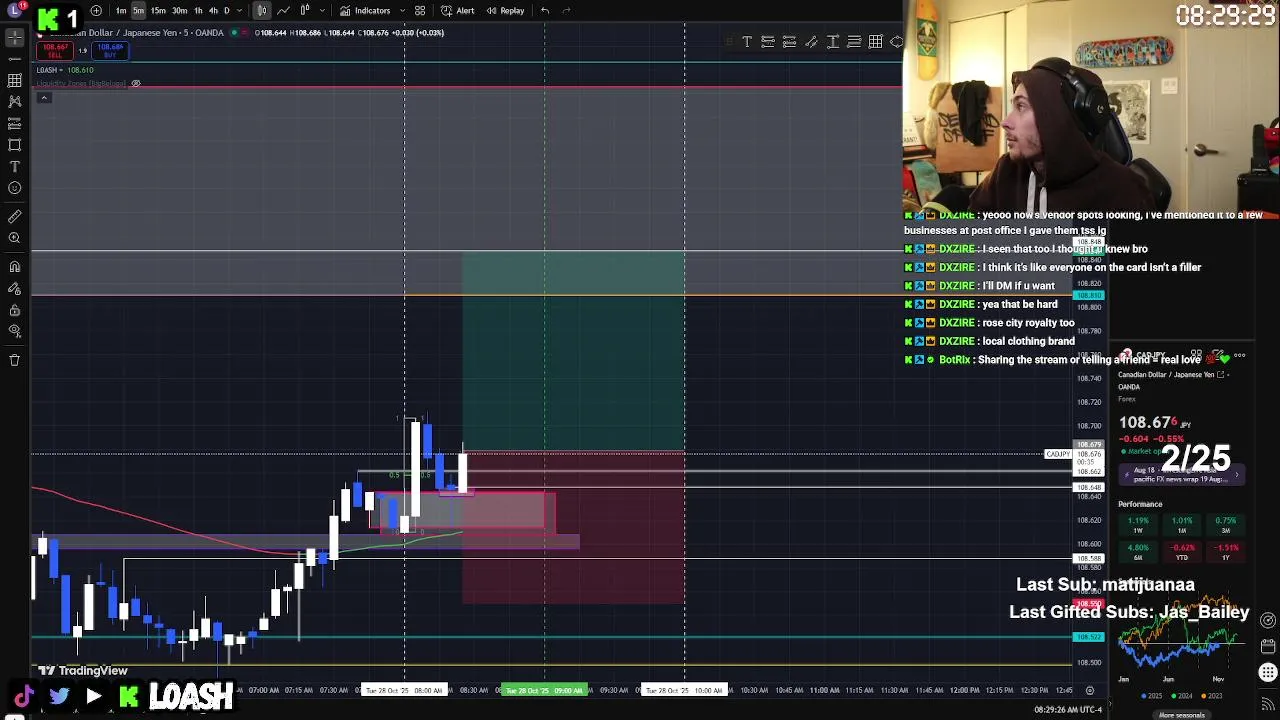
Task: Start bar Replay mode
Action: (x=505, y=11)
